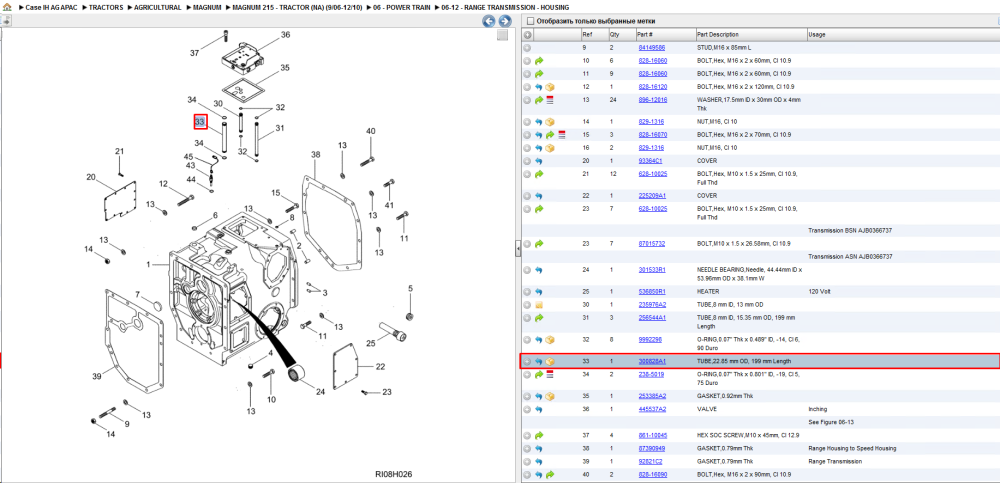Select round marker for Ref 38 GASKET row
This screenshot has height=483, width=1000.
point(527,449)
